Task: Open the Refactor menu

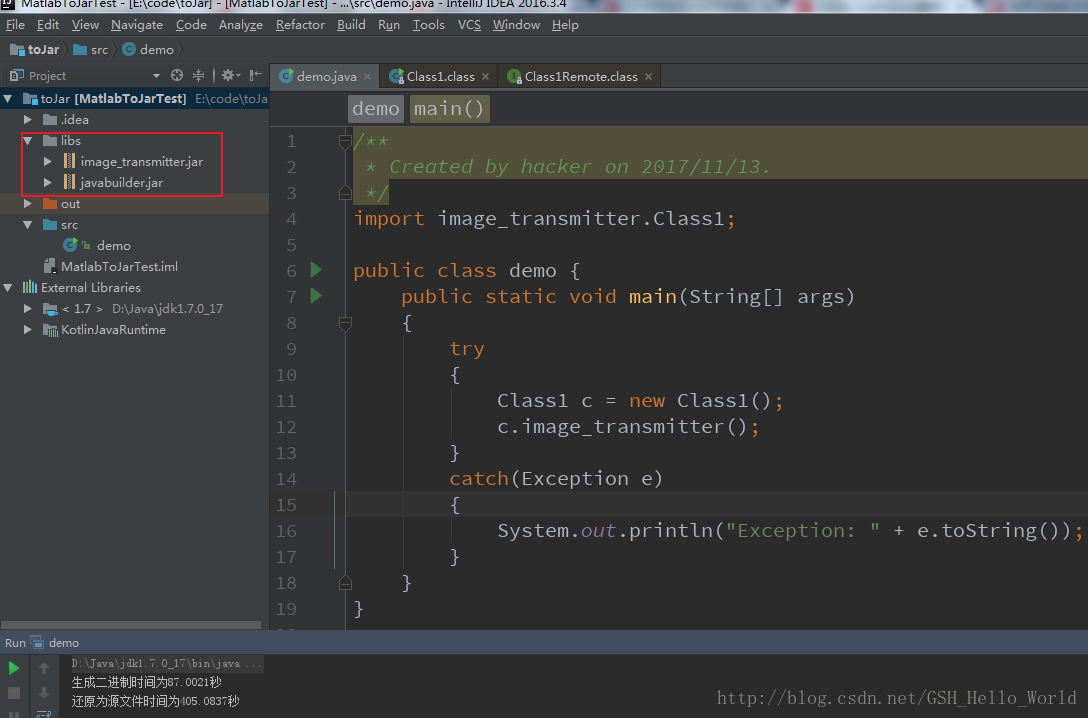Action: click(300, 25)
